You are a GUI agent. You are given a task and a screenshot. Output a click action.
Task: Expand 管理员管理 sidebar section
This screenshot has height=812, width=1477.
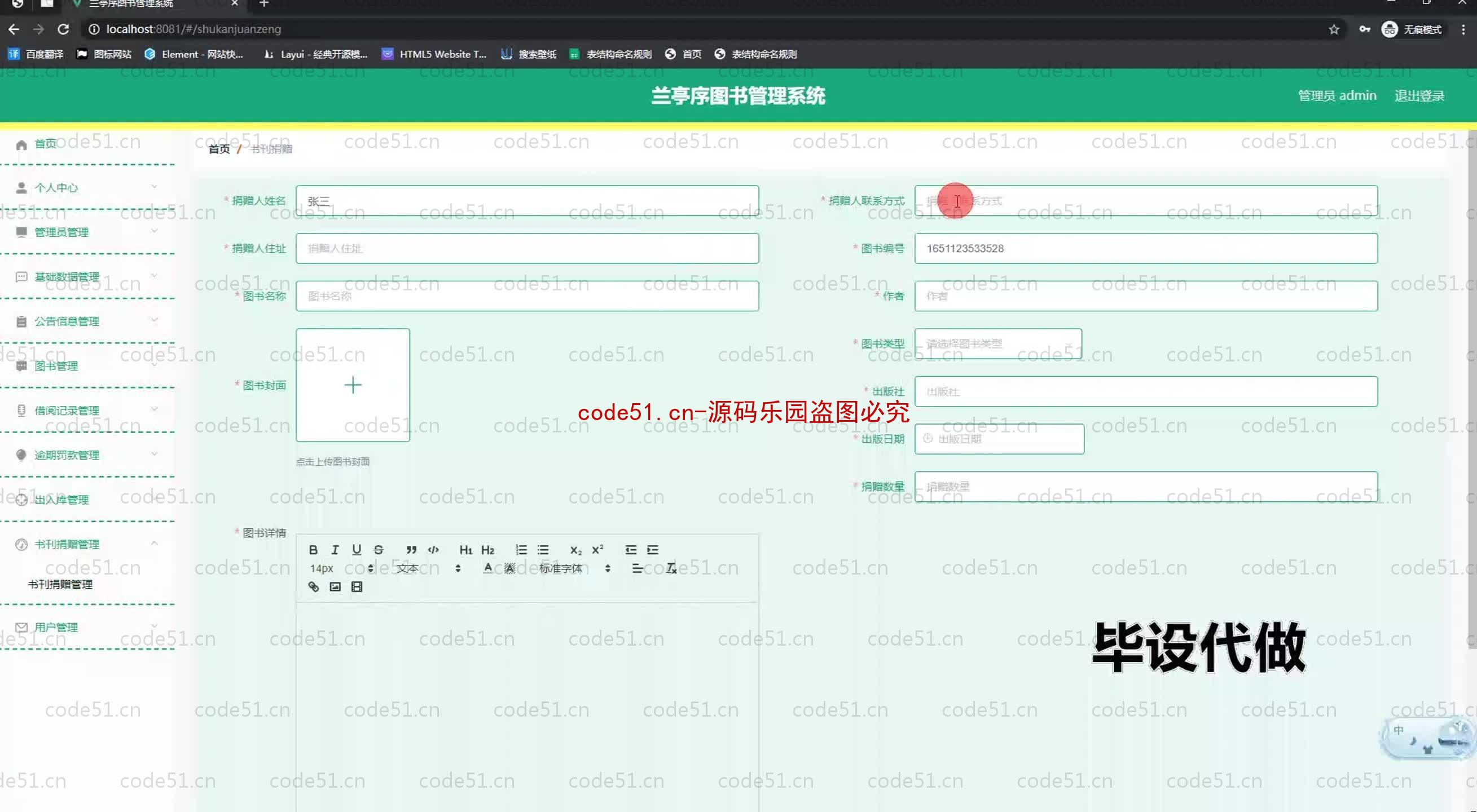click(x=87, y=232)
